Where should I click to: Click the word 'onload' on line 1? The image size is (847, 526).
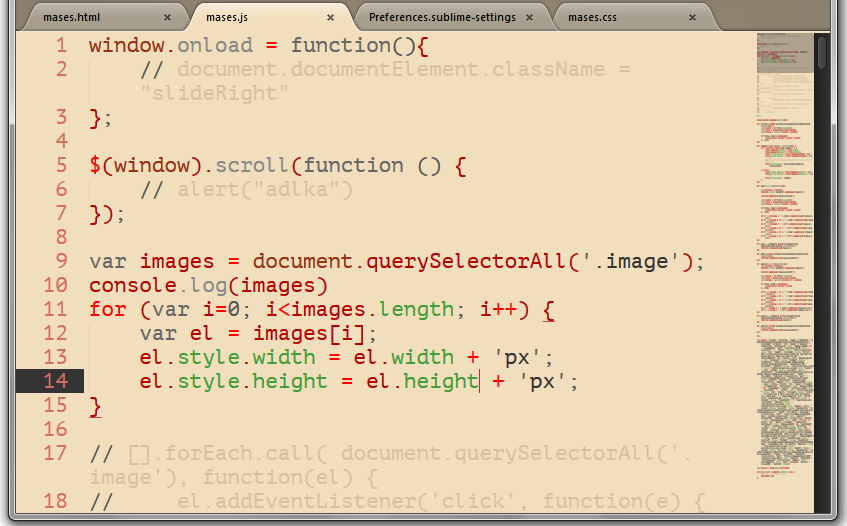click(x=215, y=45)
